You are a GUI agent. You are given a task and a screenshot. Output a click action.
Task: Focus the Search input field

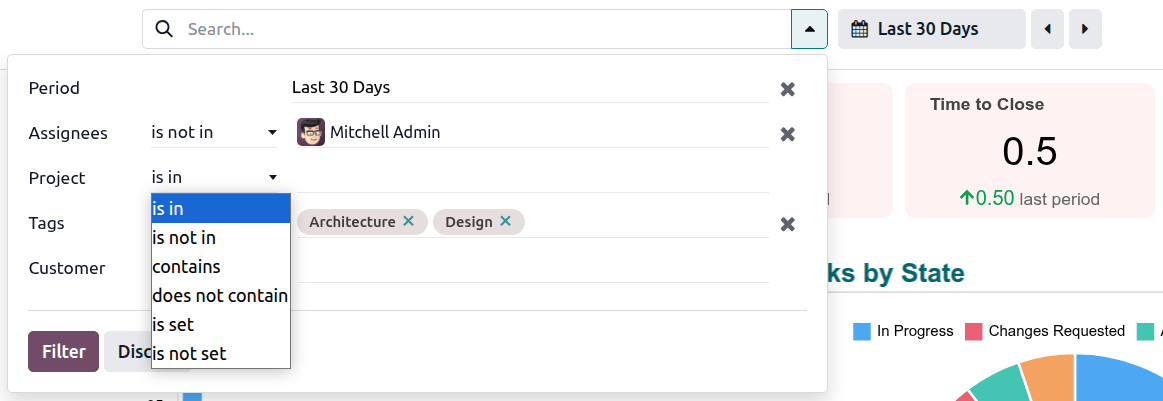click(x=480, y=29)
